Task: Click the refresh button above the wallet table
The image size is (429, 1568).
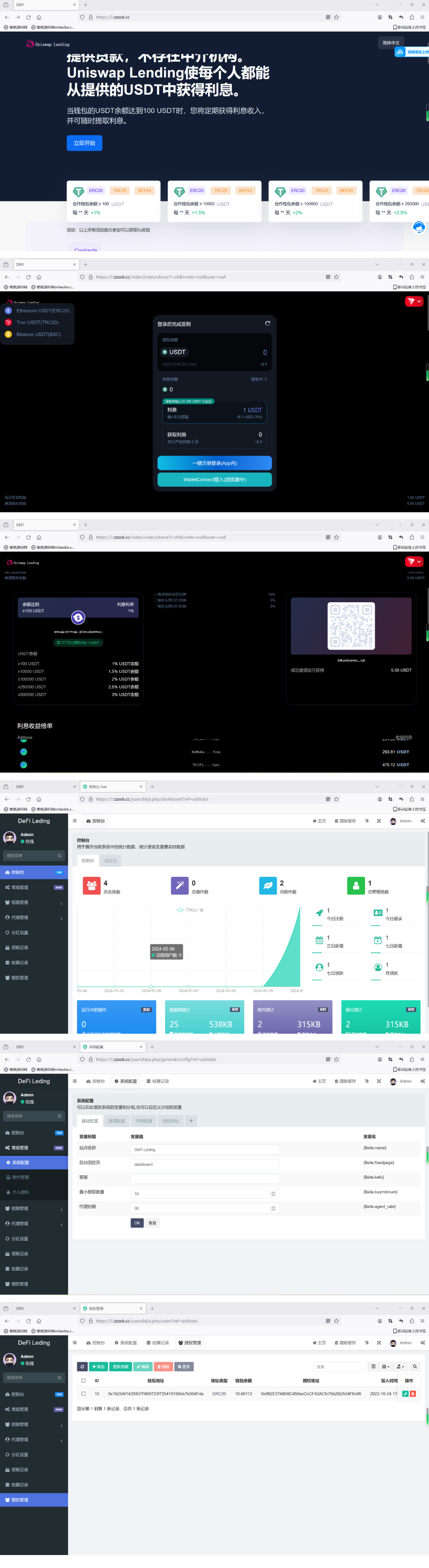Action: pyautogui.click(x=82, y=1366)
